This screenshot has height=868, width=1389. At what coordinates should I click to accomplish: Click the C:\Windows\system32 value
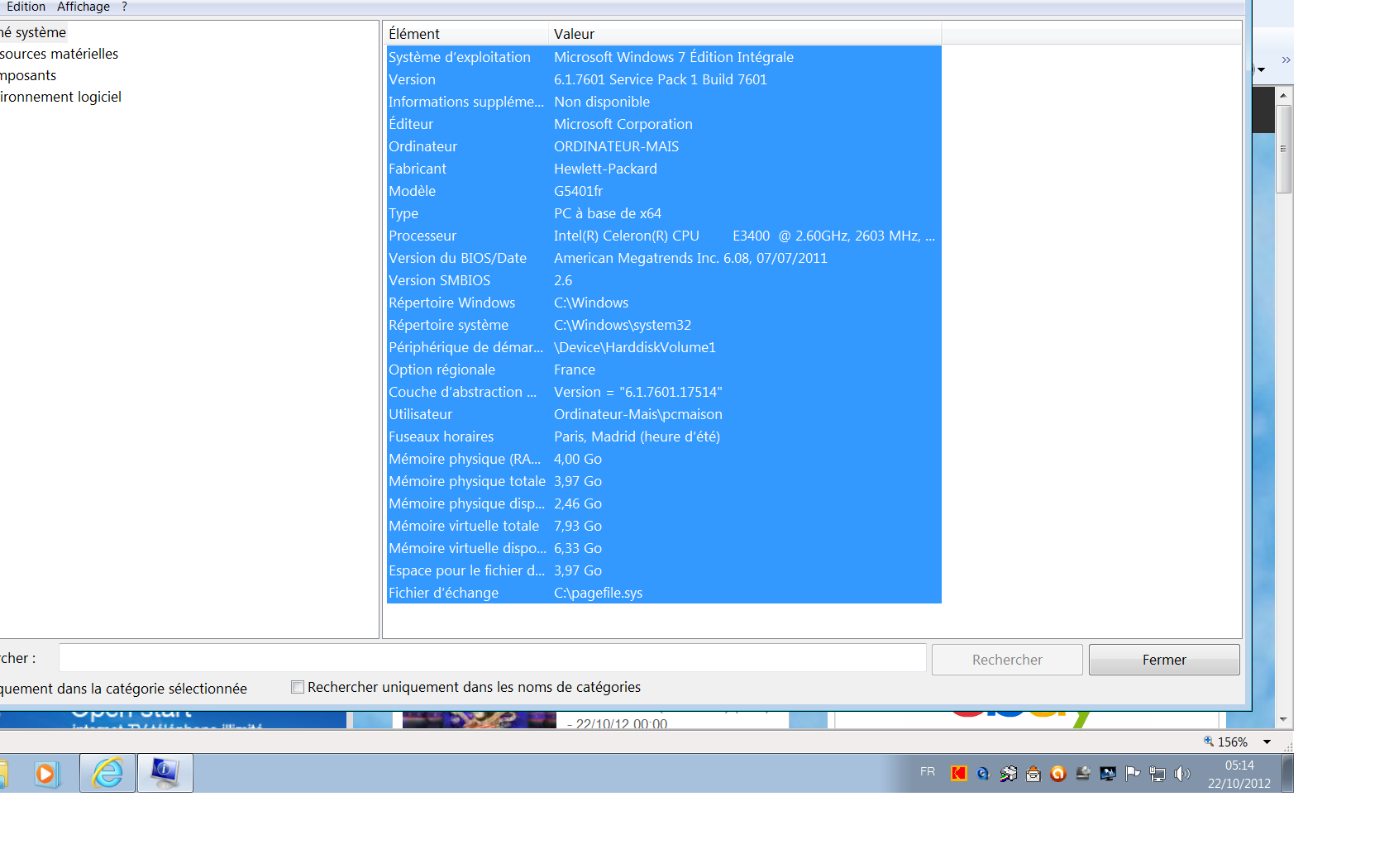tap(623, 325)
